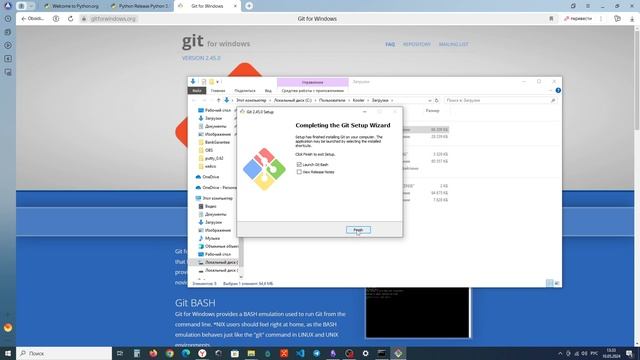Launch Edge from the taskbar

186,353
